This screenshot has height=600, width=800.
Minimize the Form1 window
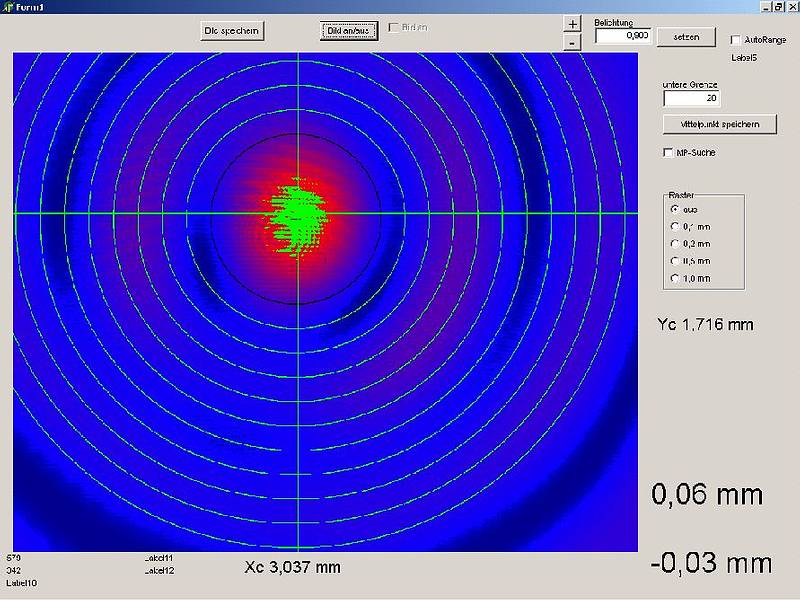pyautogui.click(x=766, y=6)
